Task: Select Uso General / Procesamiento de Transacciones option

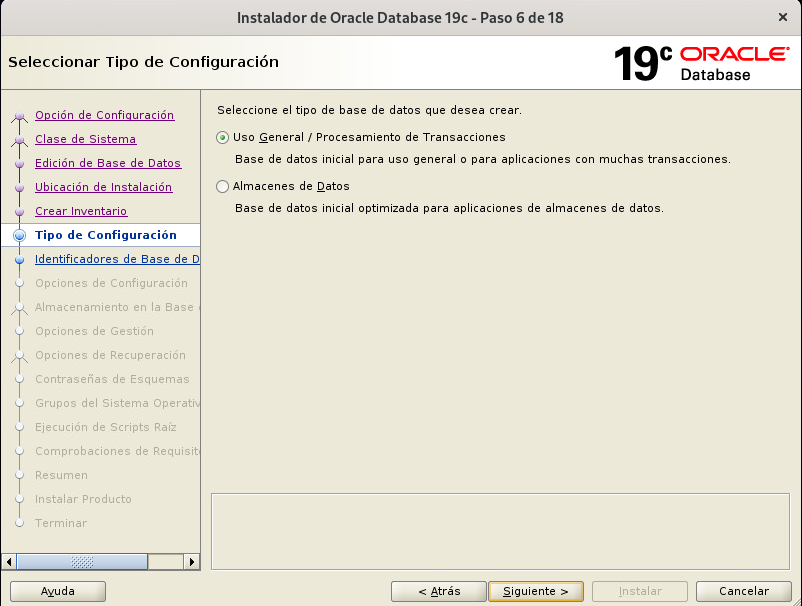Action: coord(222,138)
